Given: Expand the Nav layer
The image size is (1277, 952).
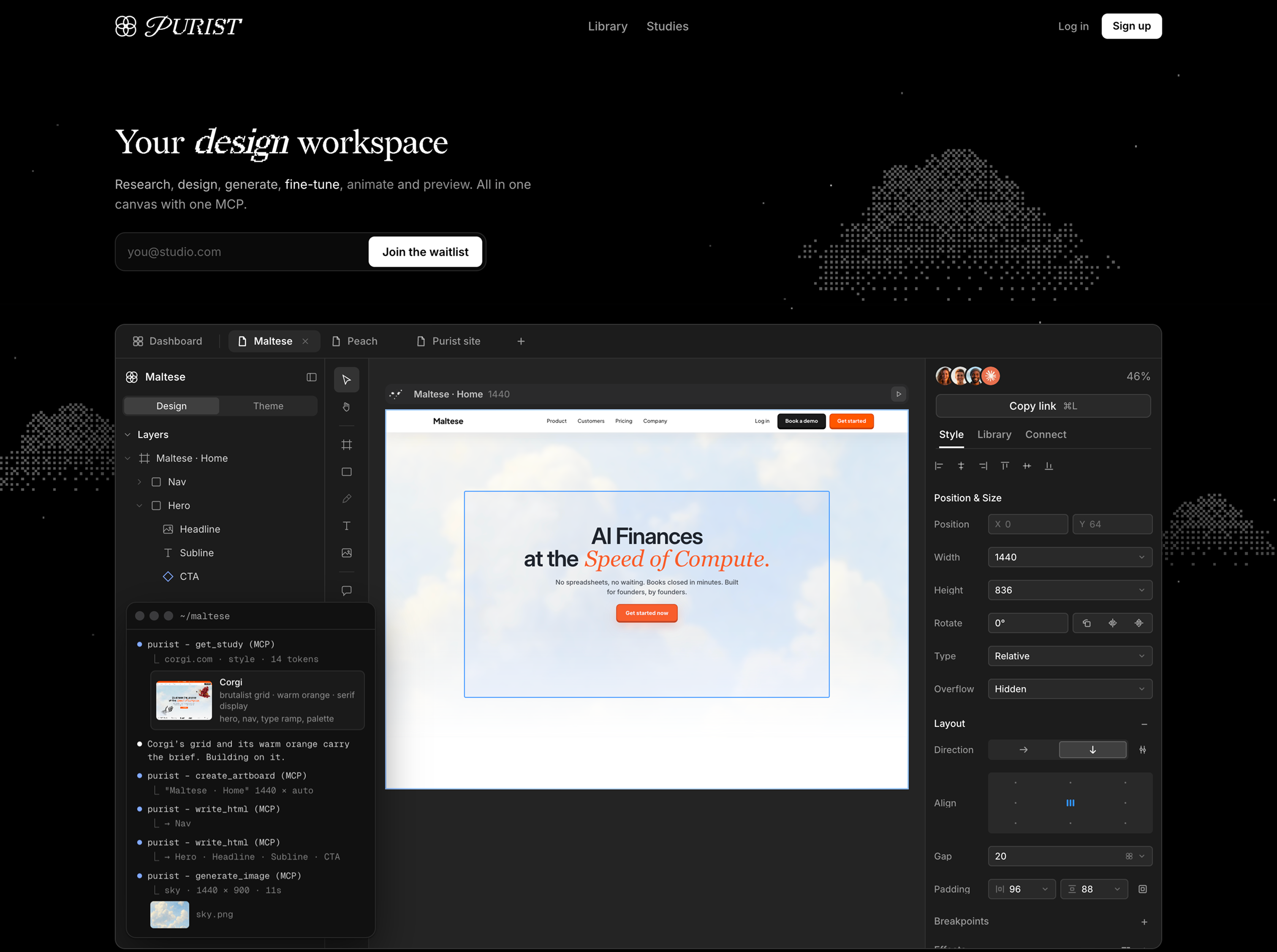Looking at the screenshot, I should point(139,482).
